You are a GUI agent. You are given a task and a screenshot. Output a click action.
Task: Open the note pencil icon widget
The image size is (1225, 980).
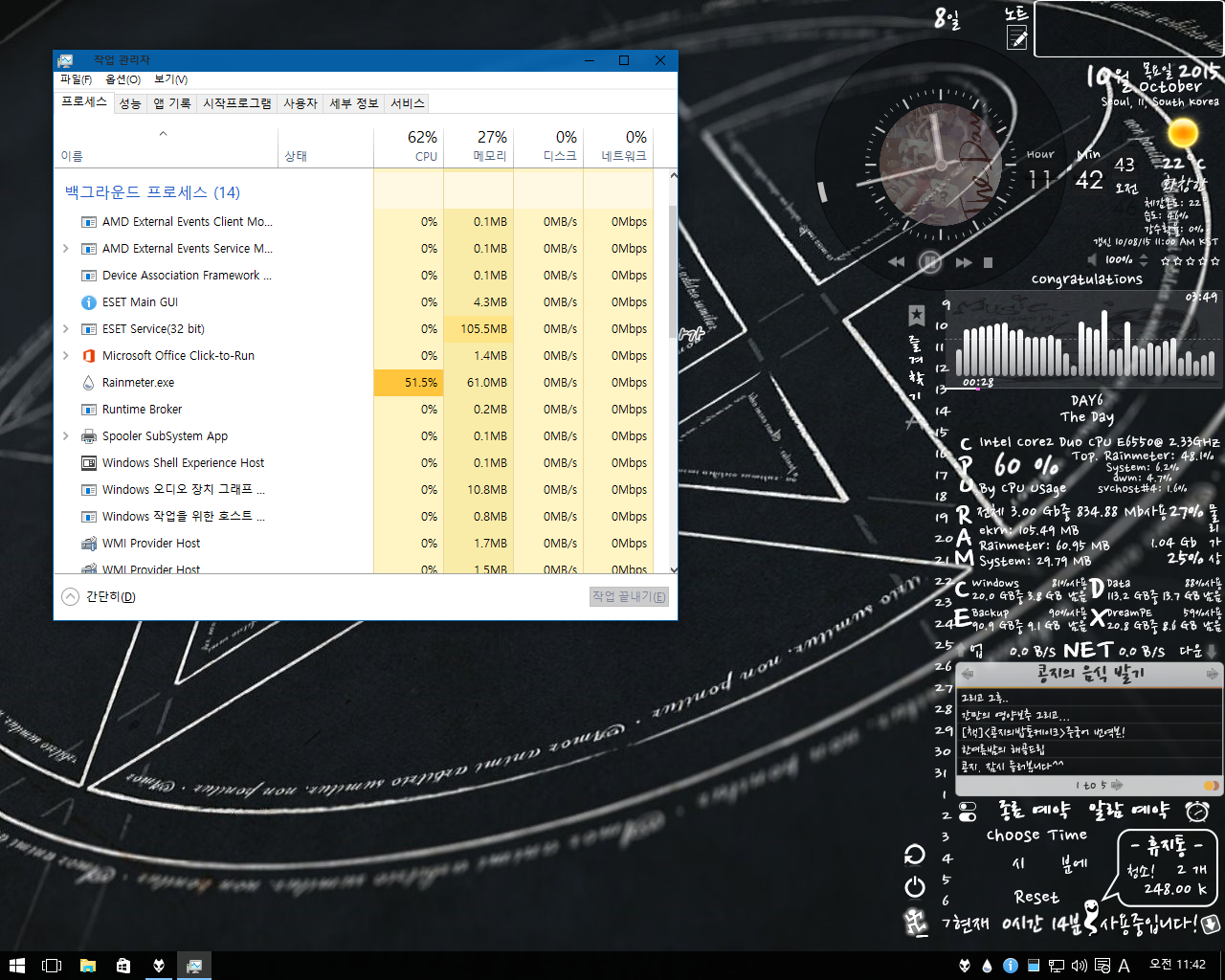[x=1017, y=38]
